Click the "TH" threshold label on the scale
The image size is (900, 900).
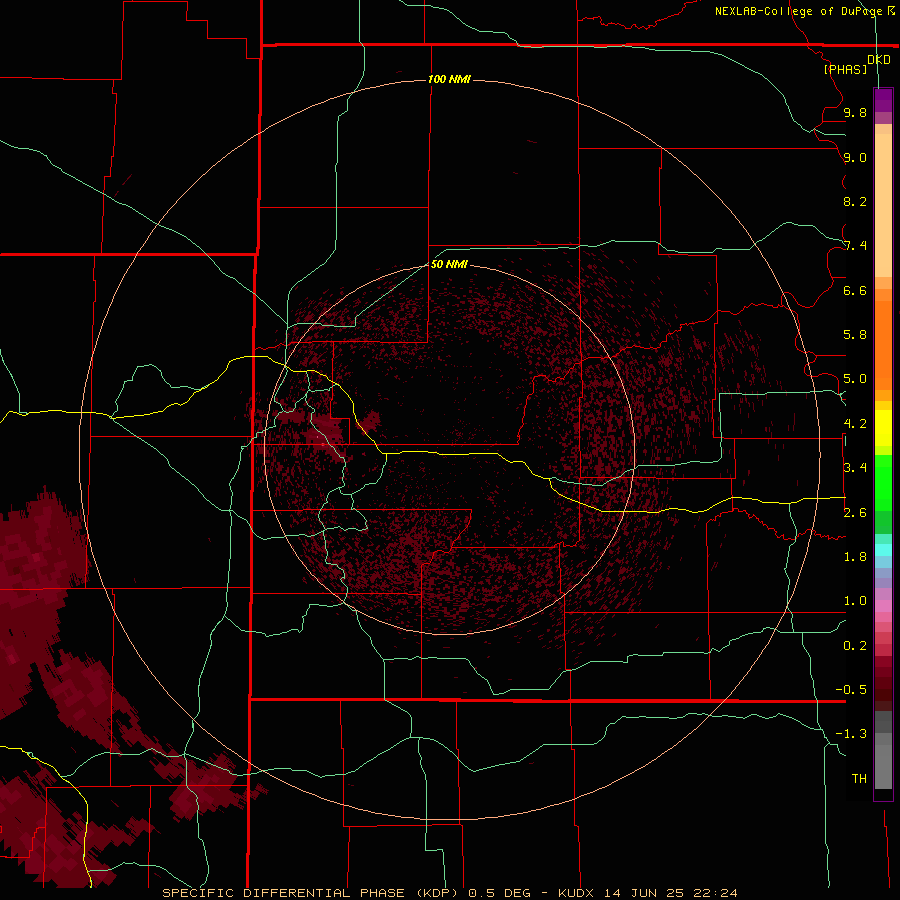click(859, 779)
